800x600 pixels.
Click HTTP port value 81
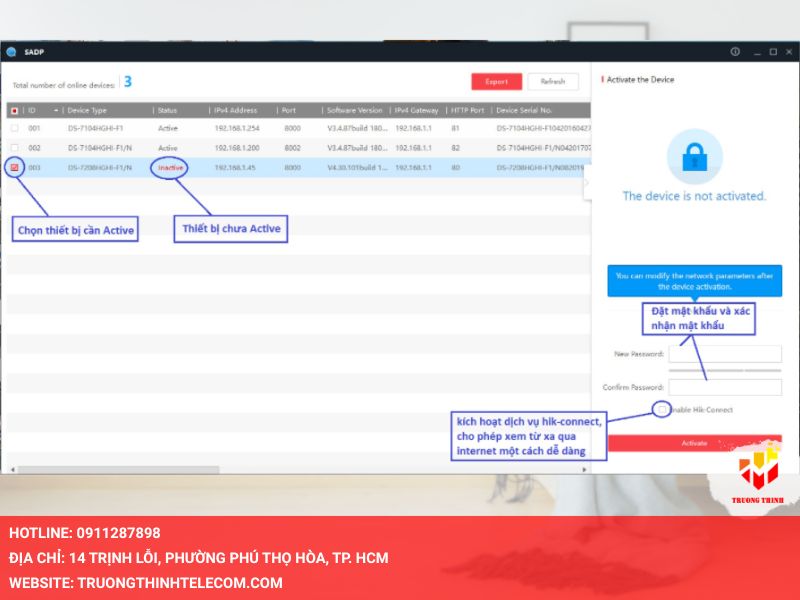pyautogui.click(x=455, y=128)
